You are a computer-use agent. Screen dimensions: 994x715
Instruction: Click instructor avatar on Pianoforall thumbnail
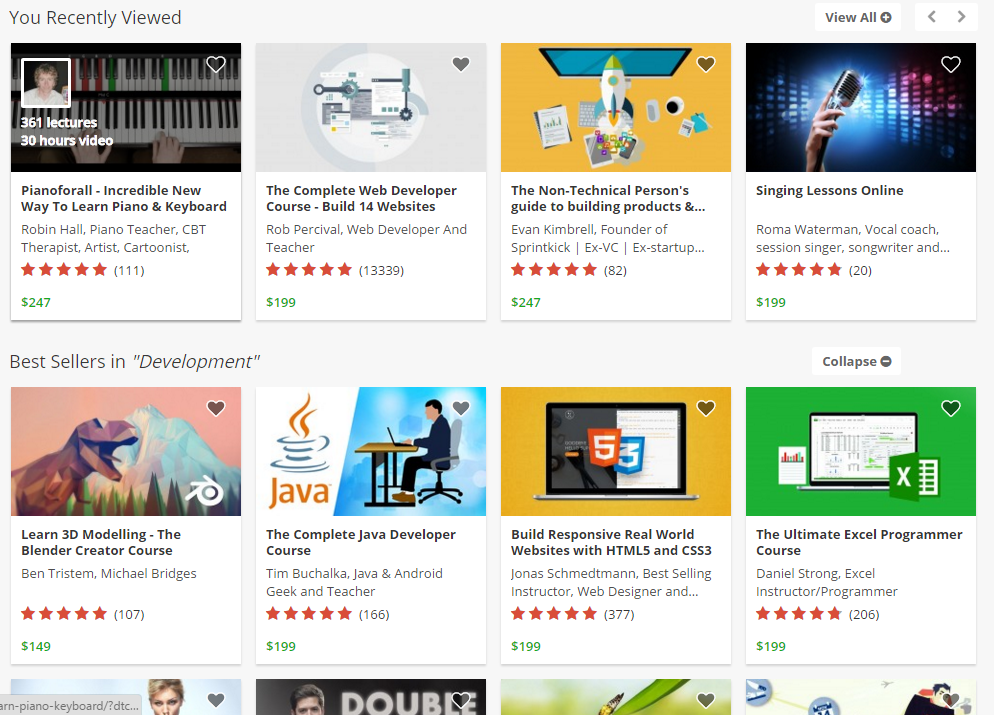click(46, 83)
